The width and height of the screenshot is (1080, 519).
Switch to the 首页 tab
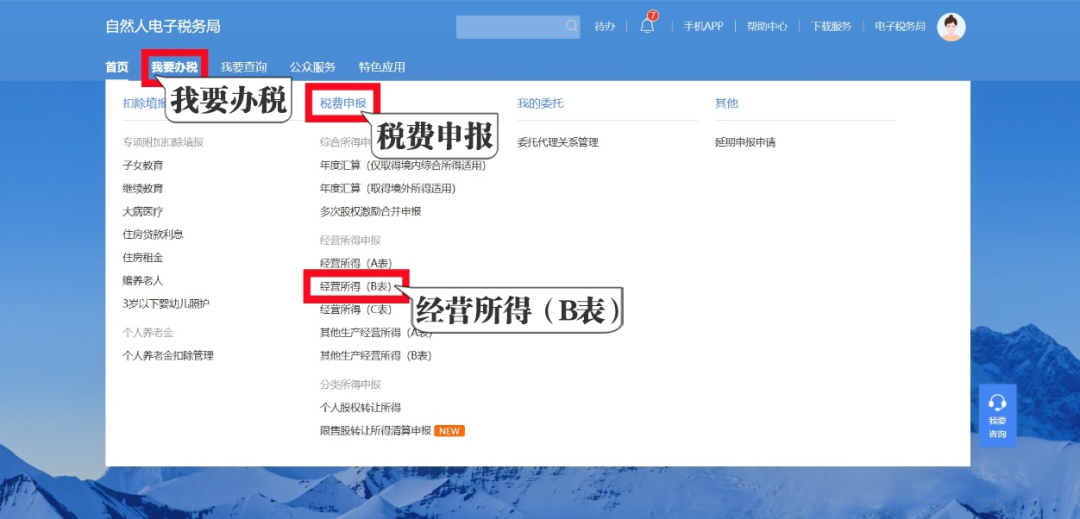pyautogui.click(x=117, y=67)
